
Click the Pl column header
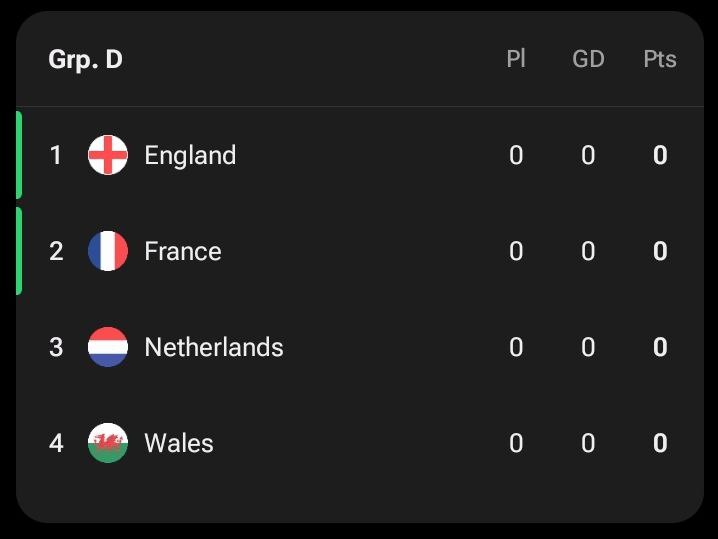pyautogui.click(x=516, y=59)
